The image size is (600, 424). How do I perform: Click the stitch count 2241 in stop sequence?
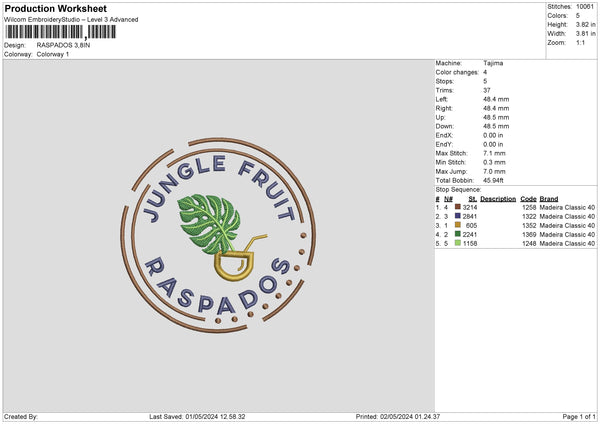(x=470, y=235)
